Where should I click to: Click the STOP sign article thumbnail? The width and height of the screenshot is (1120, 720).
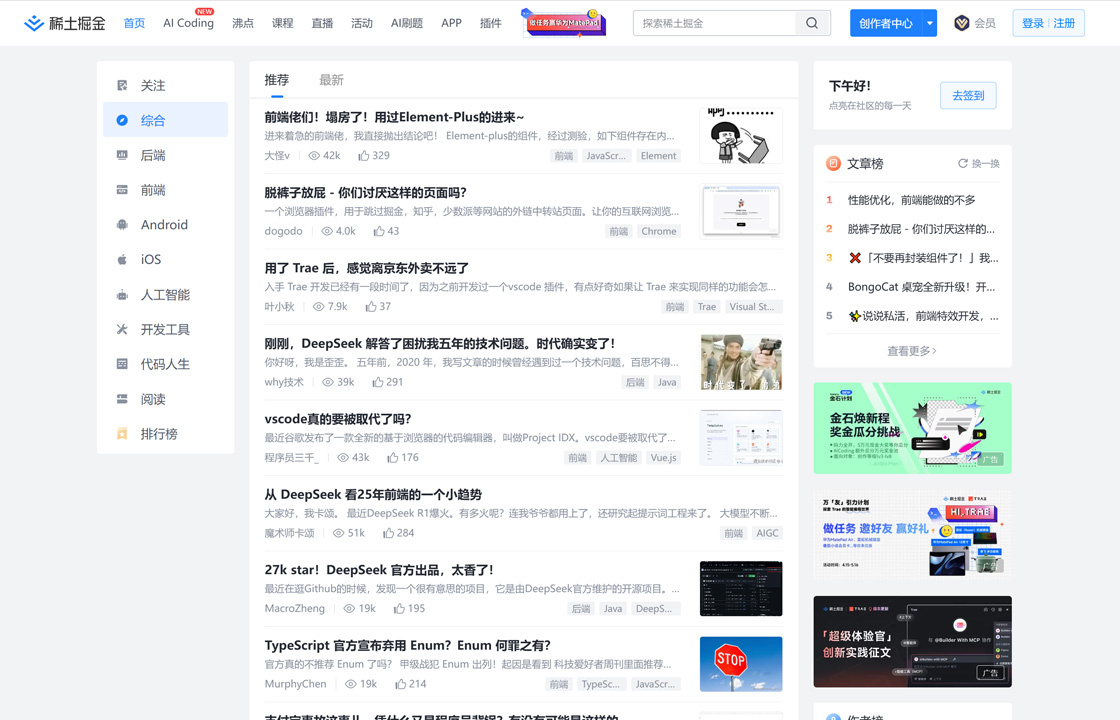tap(741, 664)
